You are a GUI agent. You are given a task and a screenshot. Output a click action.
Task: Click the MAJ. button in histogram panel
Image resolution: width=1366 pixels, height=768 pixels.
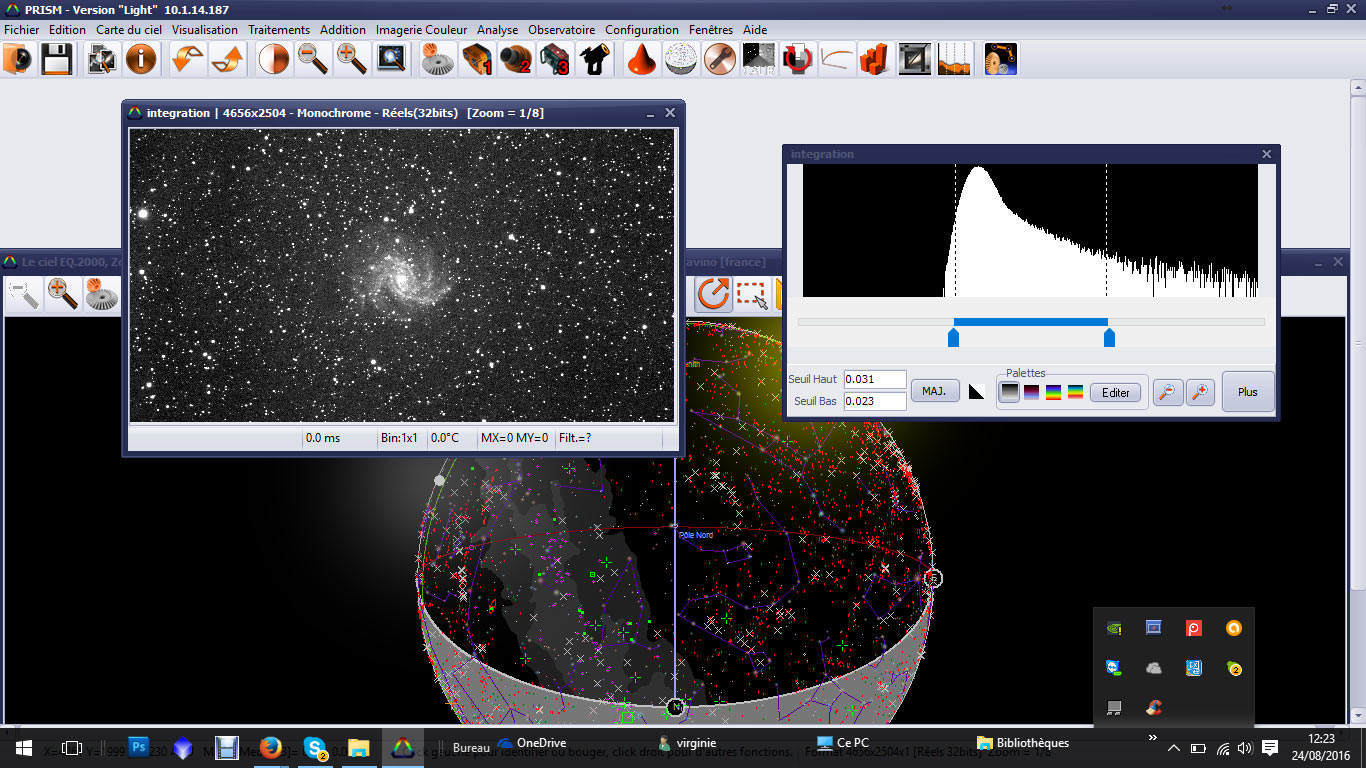tap(934, 391)
